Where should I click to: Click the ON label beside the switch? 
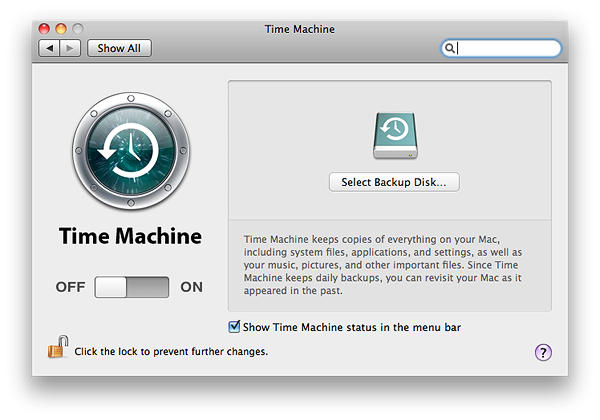point(191,287)
